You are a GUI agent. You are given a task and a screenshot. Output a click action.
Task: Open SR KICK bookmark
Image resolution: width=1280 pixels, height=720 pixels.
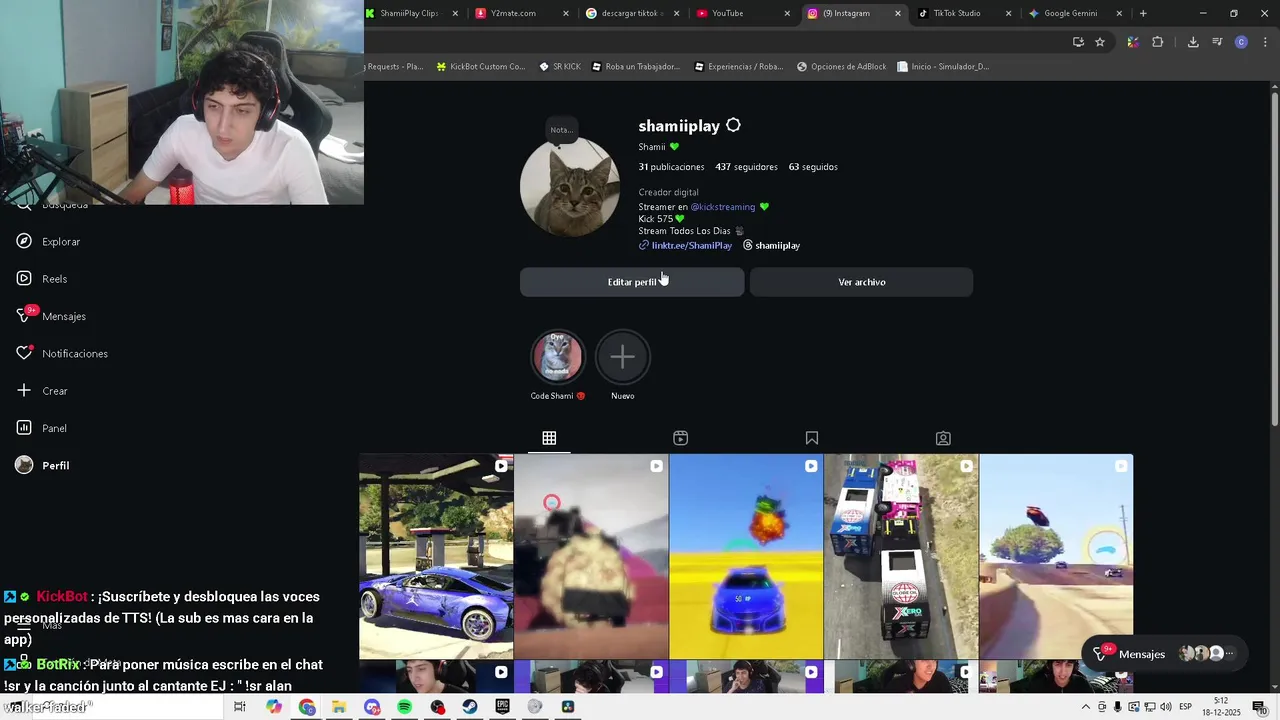click(x=560, y=67)
